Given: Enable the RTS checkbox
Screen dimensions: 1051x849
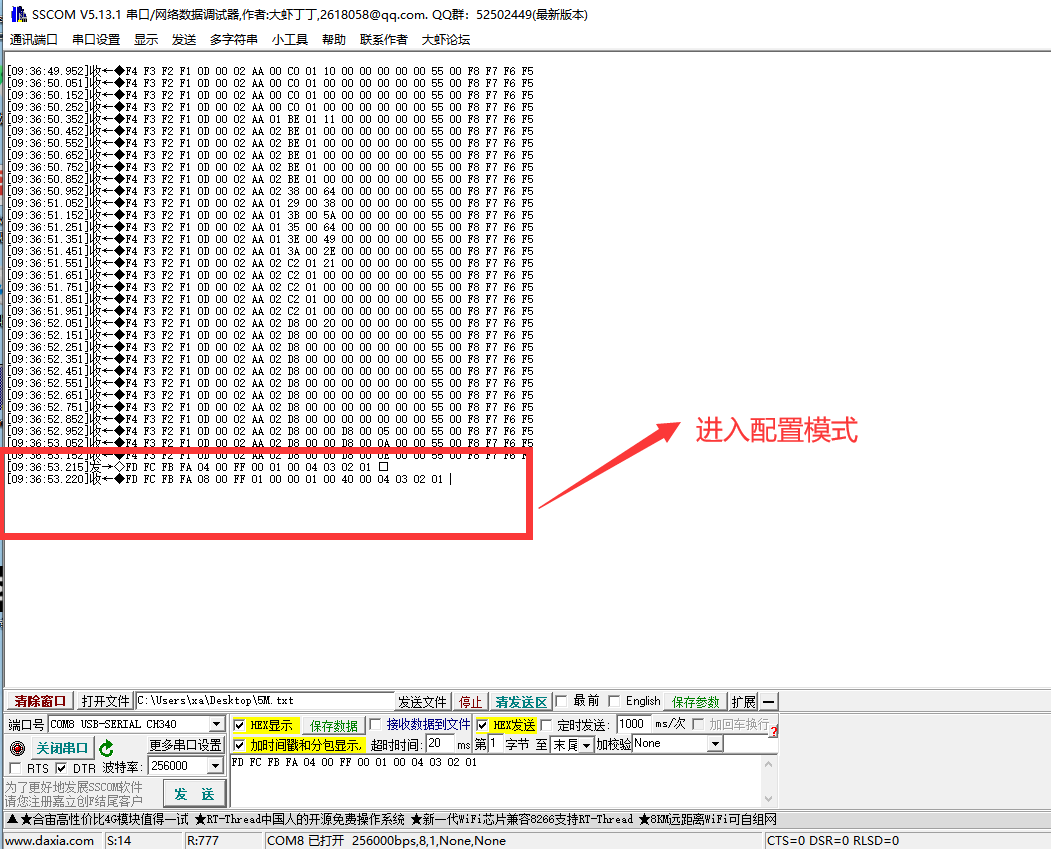Looking at the screenshot, I should 15,768.
